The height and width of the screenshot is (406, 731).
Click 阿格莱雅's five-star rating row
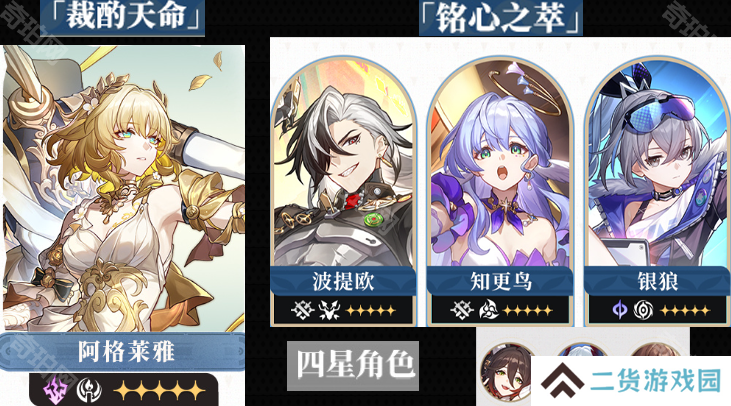[x=159, y=391]
